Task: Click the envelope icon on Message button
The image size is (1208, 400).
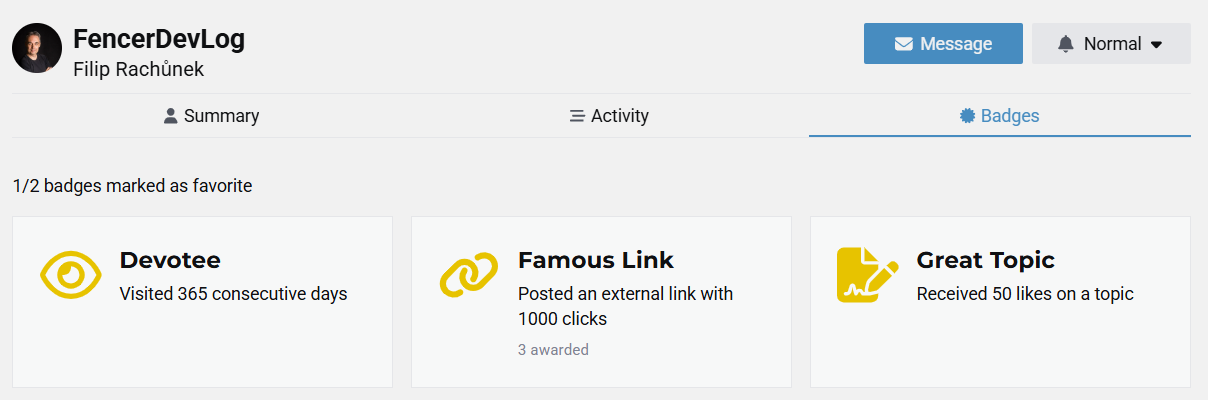Action: coord(904,44)
